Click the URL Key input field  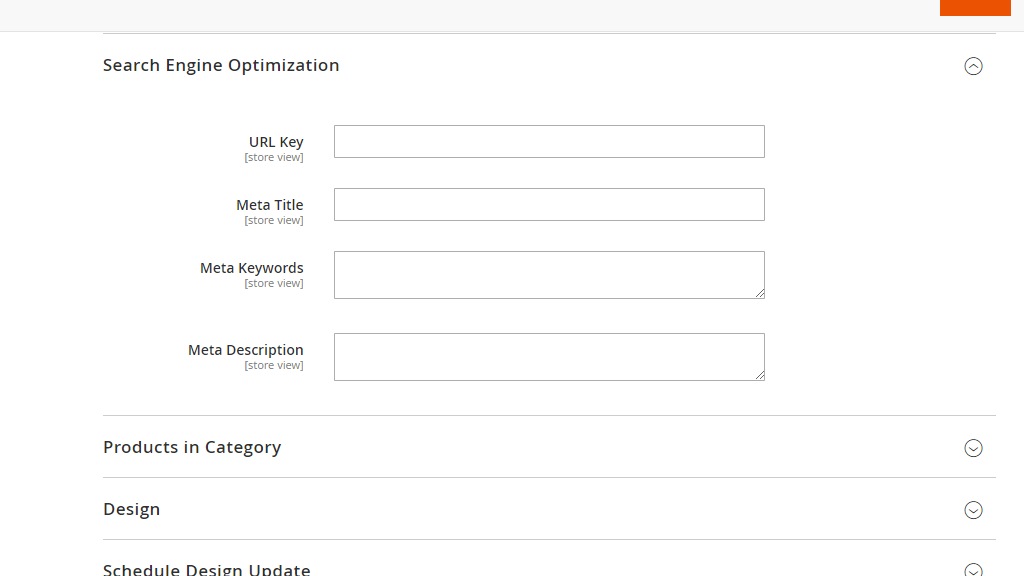point(548,141)
